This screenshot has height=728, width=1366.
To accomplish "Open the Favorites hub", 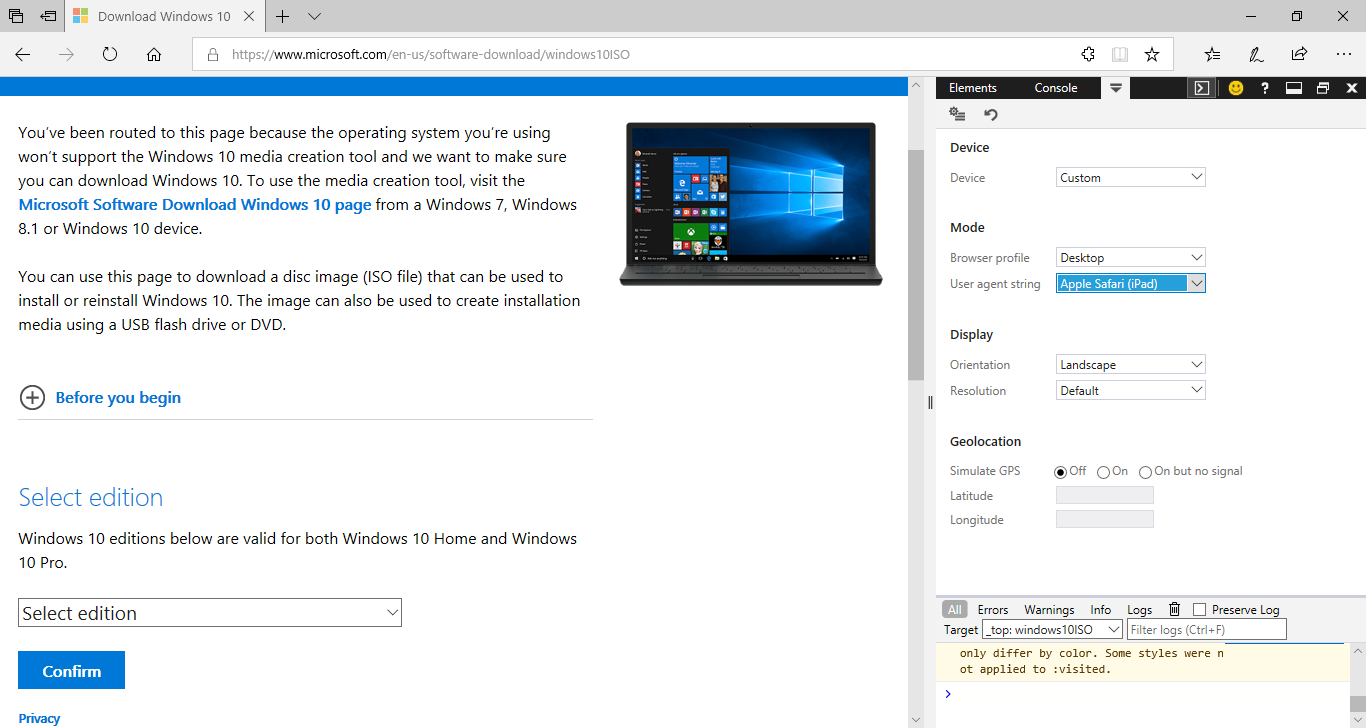I will (x=1212, y=55).
